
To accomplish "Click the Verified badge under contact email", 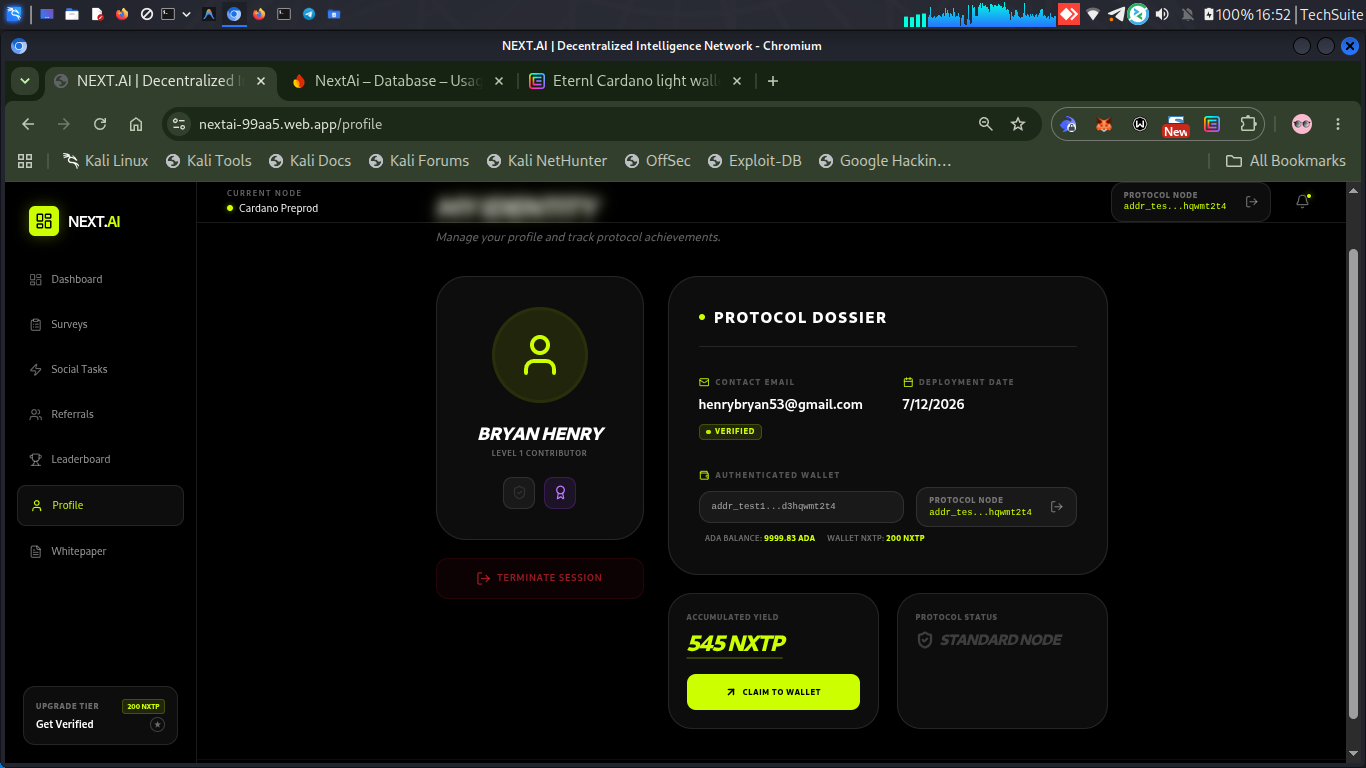I will (x=730, y=431).
